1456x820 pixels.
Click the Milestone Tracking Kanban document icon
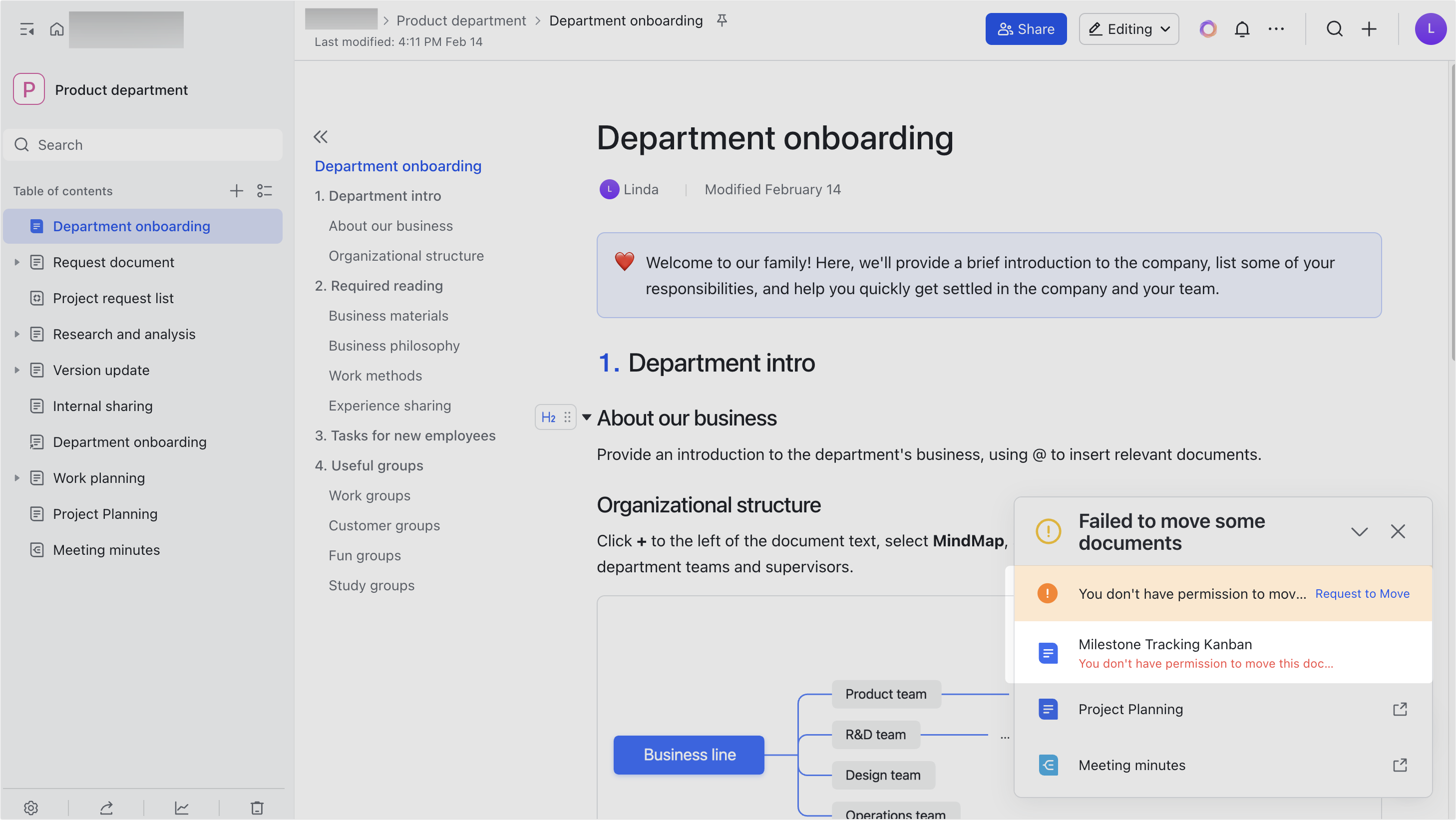1048,653
